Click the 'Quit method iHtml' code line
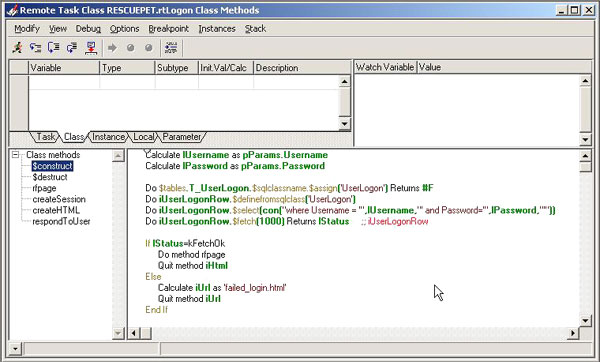The image size is (600, 362). [x=193, y=266]
